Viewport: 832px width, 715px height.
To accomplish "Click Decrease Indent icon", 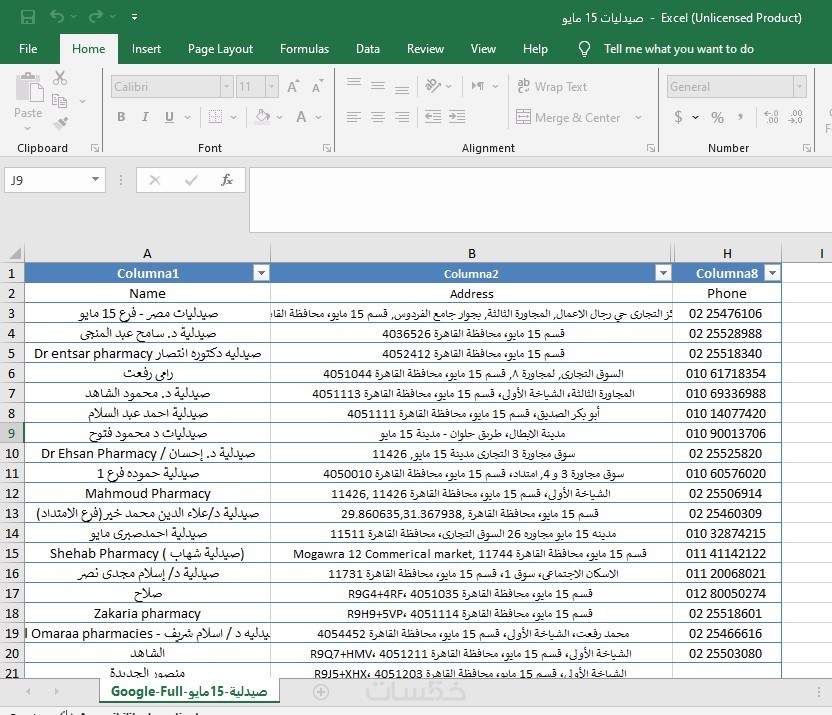I will (433, 117).
